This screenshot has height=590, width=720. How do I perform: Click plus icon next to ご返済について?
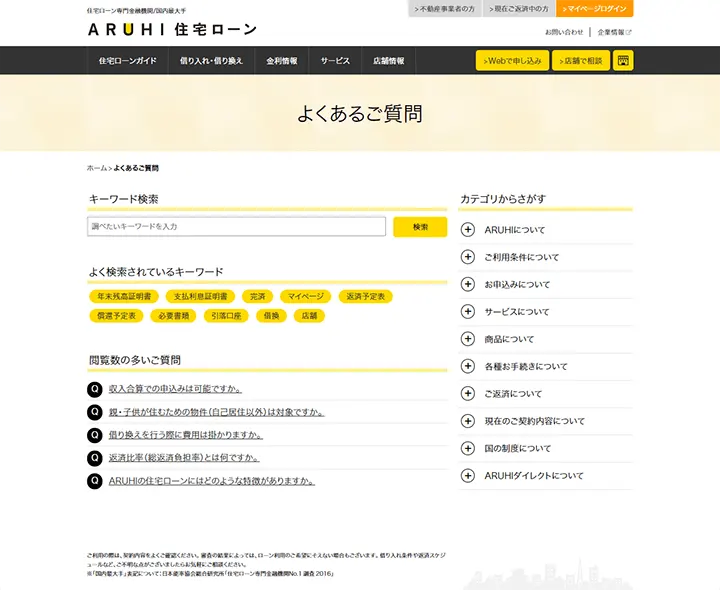pyautogui.click(x=468, y=394)
